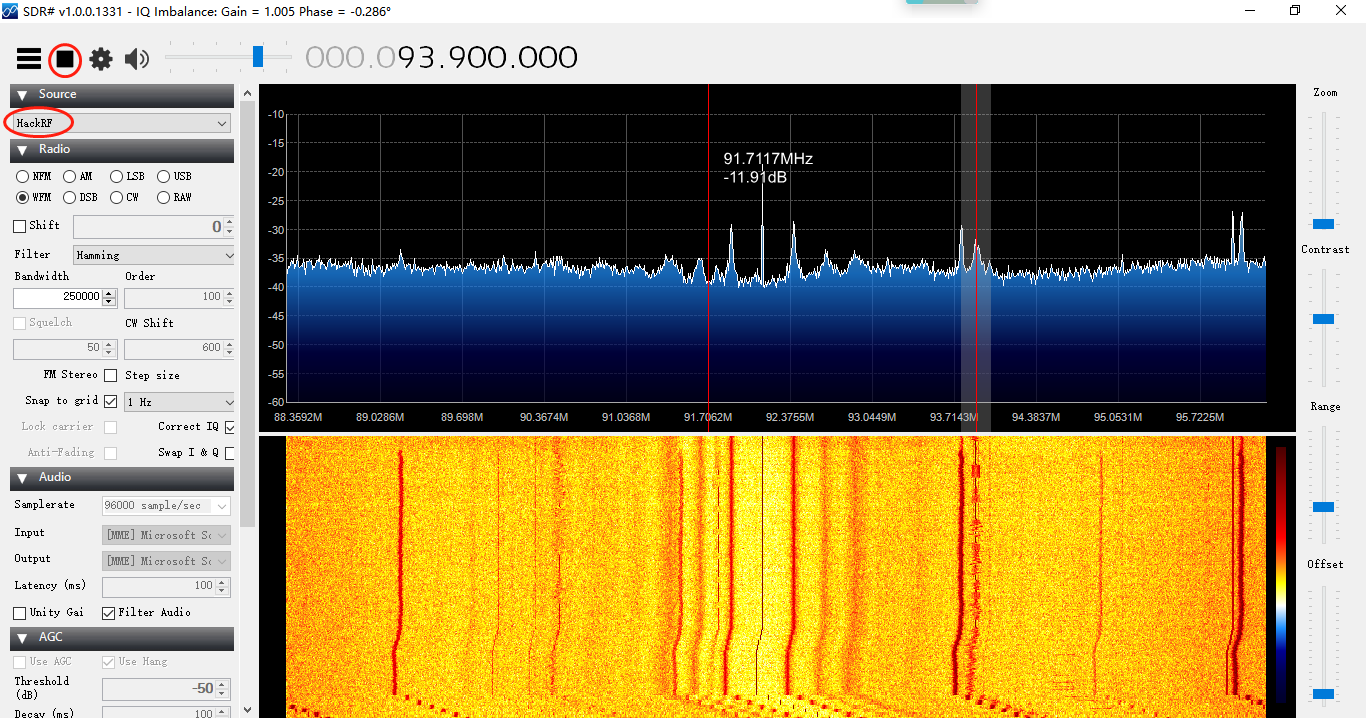Image resolution: width=1366 pixels, height=718 pixels.
Task: Collapse the Radio section
Action: pyautogui.click(x=21, y=149)
